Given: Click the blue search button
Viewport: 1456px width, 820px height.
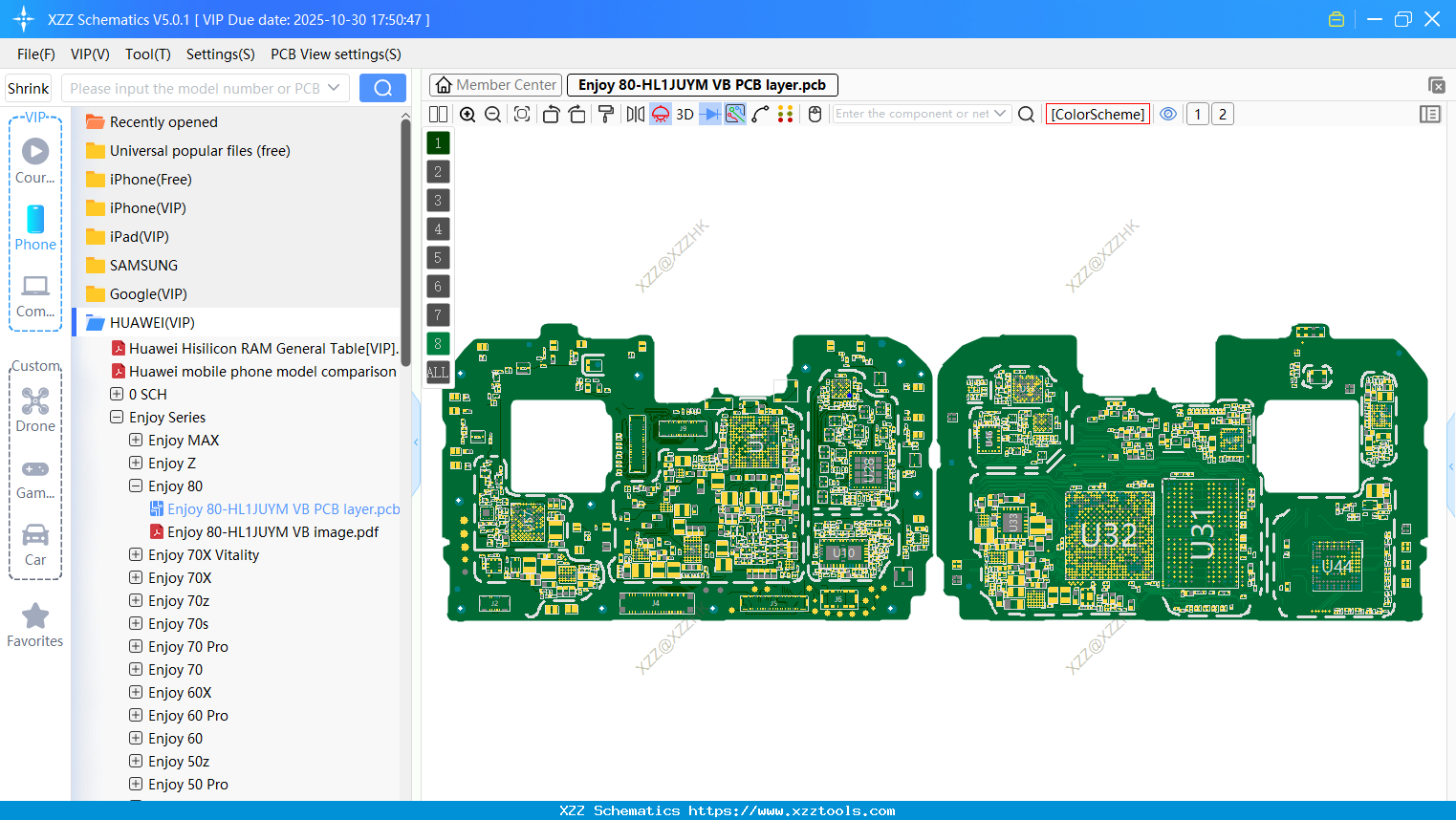Looking at the screenshot, I should click(382, 88).
